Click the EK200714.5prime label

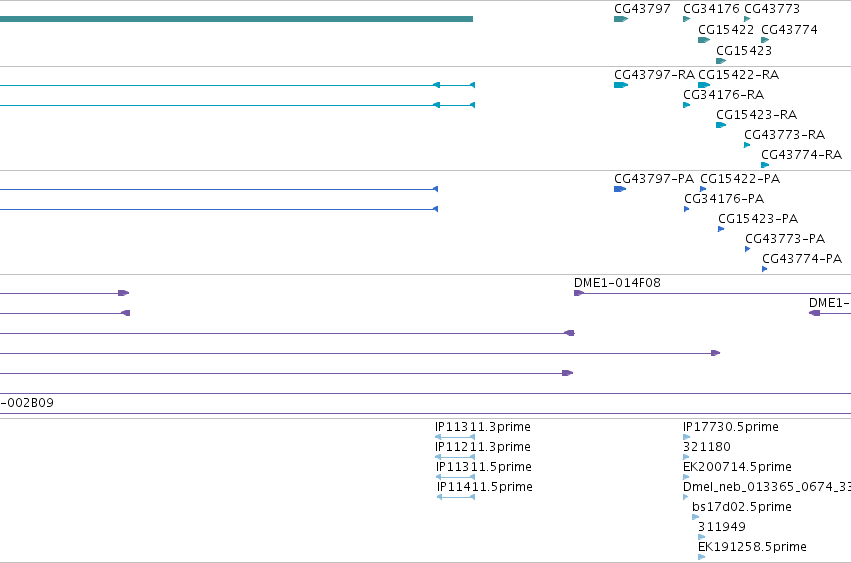pos(737,467)
